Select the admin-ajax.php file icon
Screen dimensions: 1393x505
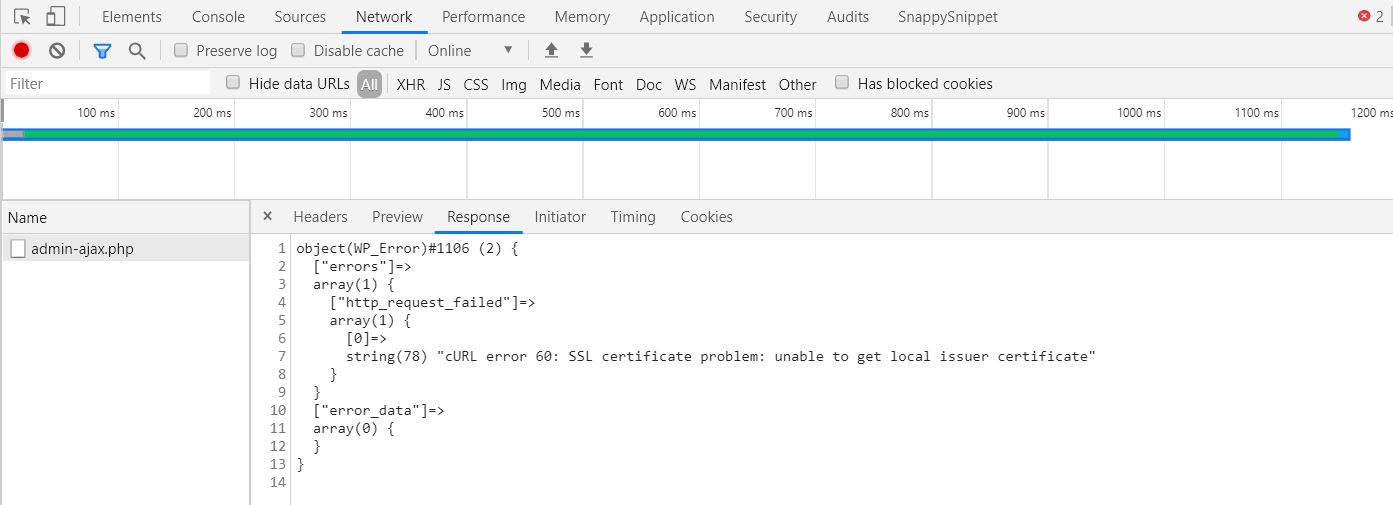coord(17,249)
